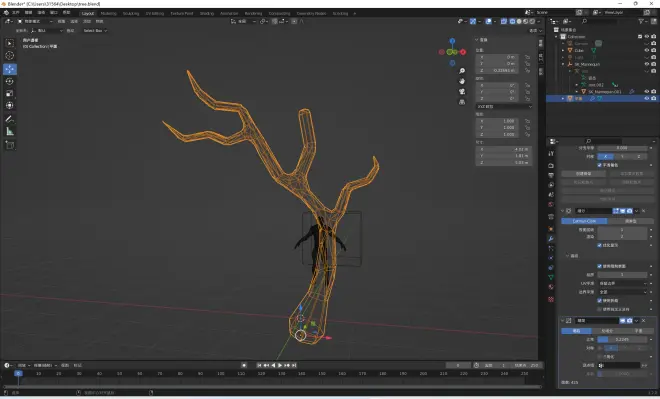Open the Modifier wrench properties tab
660x399 pixels.
coord(551,239)
